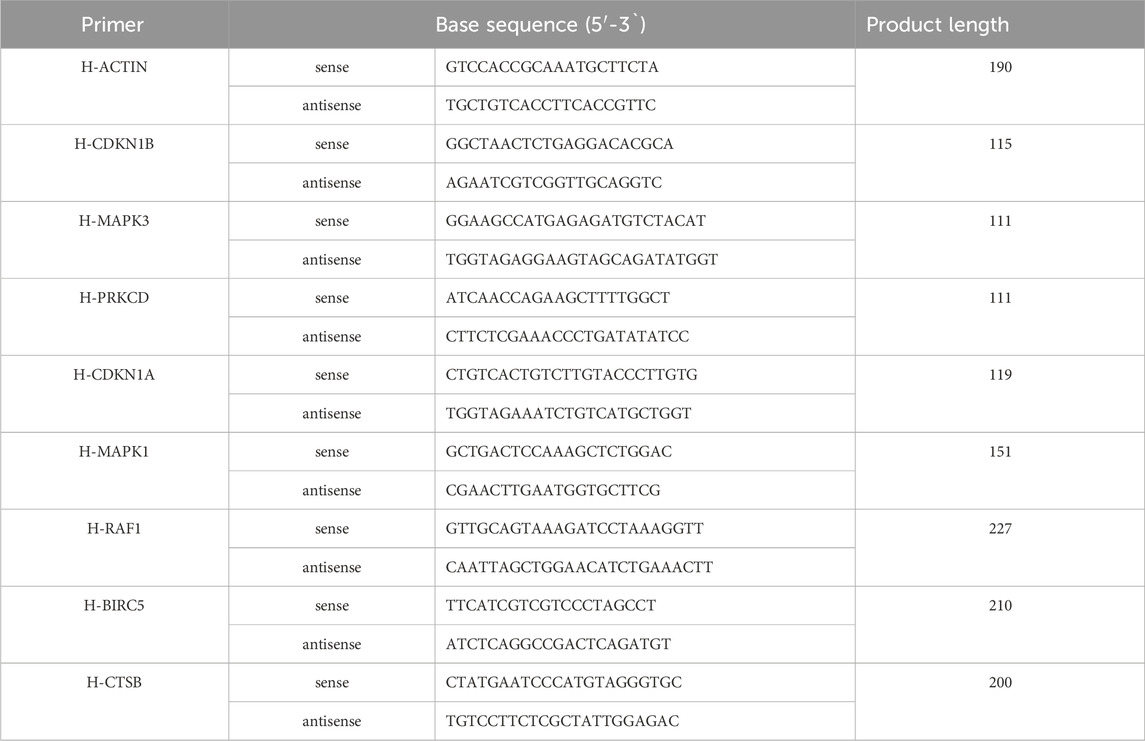Click H-MAPK3 product length 111

(1000, 220)
